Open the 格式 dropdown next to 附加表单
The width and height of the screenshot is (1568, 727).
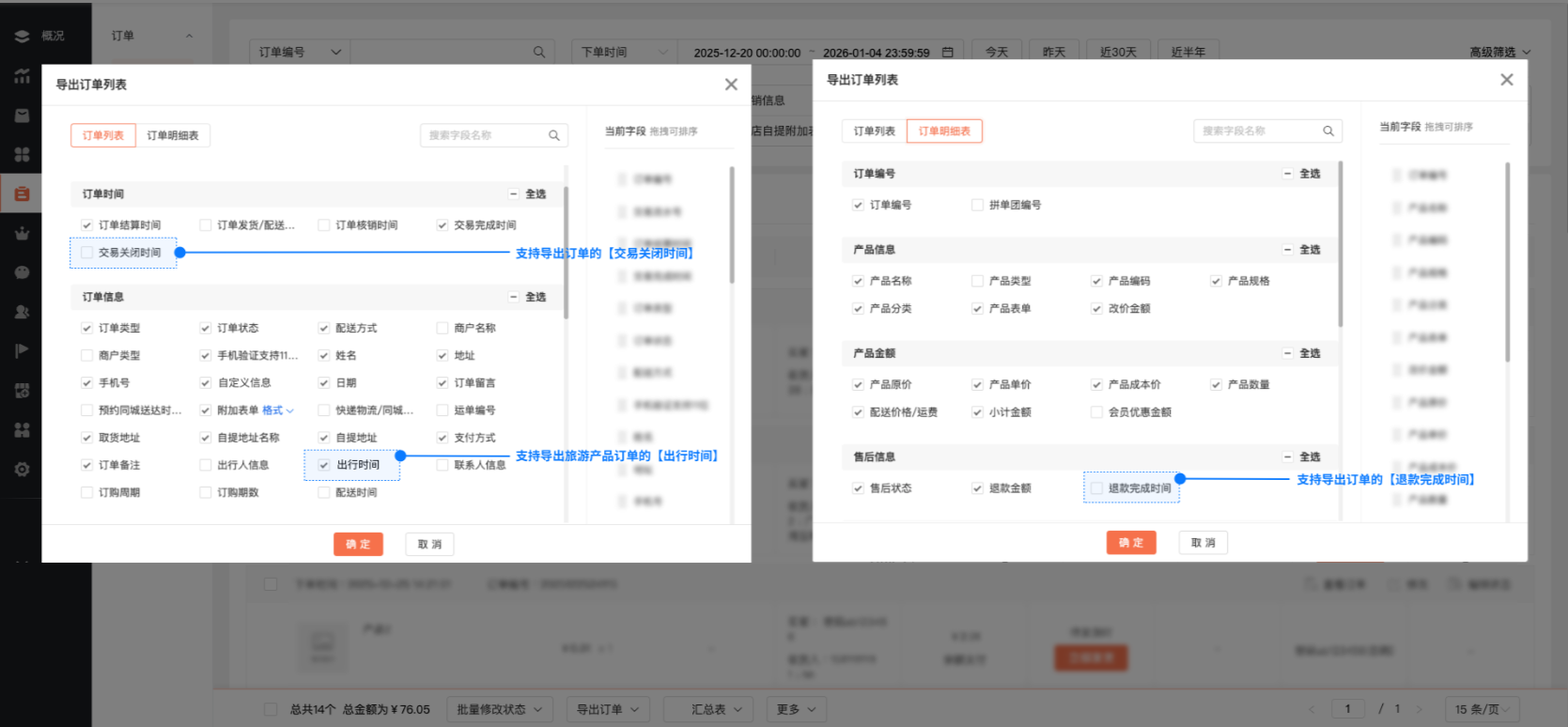click(x=278, y=410)
